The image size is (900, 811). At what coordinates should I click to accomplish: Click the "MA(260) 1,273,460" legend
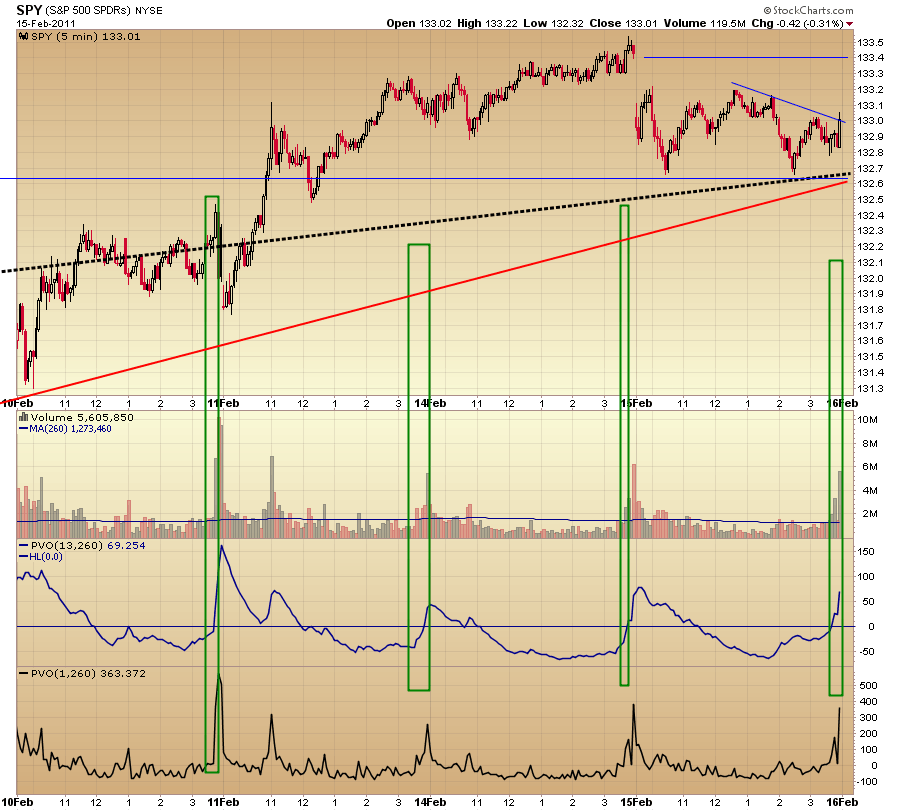70,429
